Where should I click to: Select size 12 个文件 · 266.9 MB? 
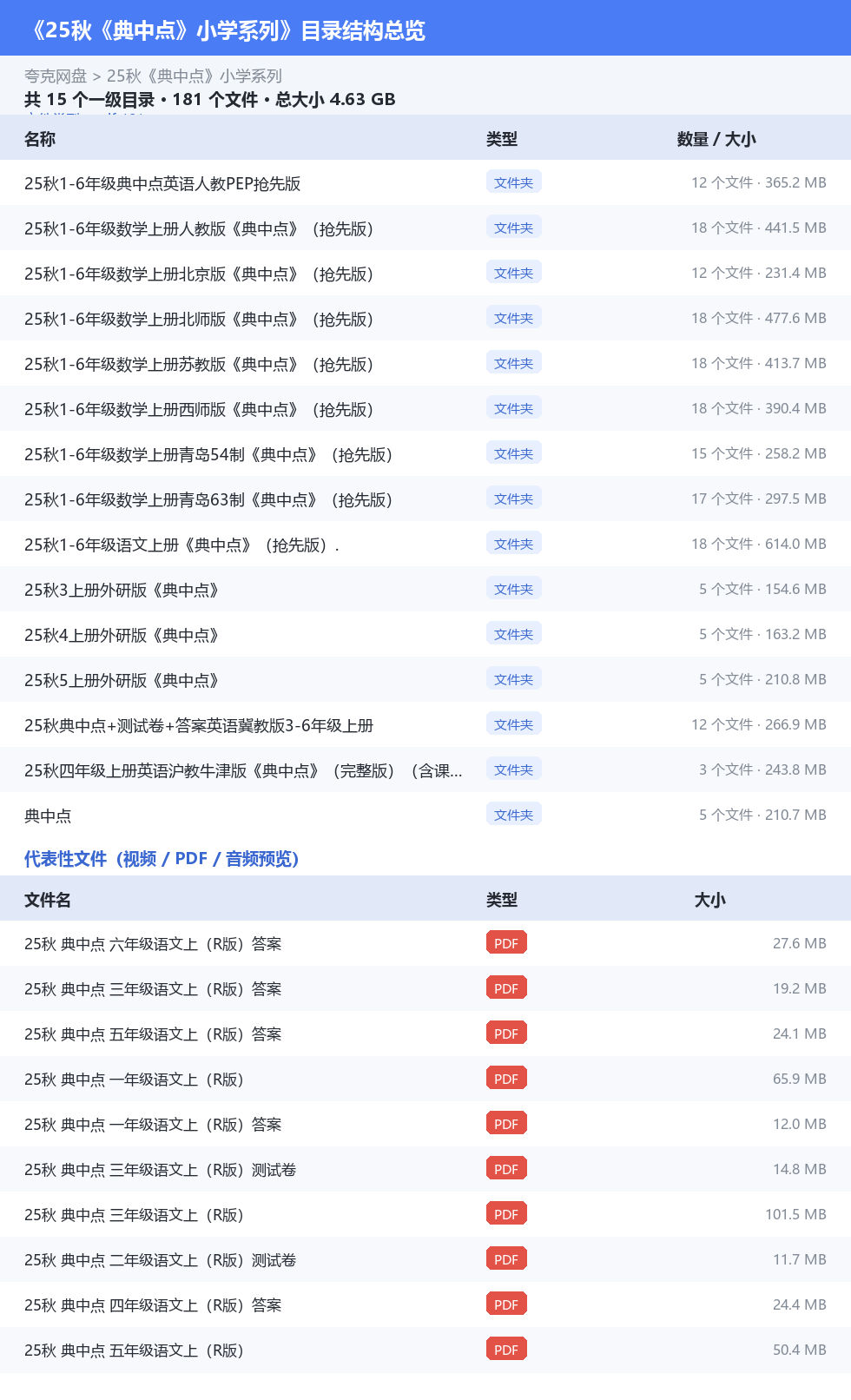click(x=758, y=724)
